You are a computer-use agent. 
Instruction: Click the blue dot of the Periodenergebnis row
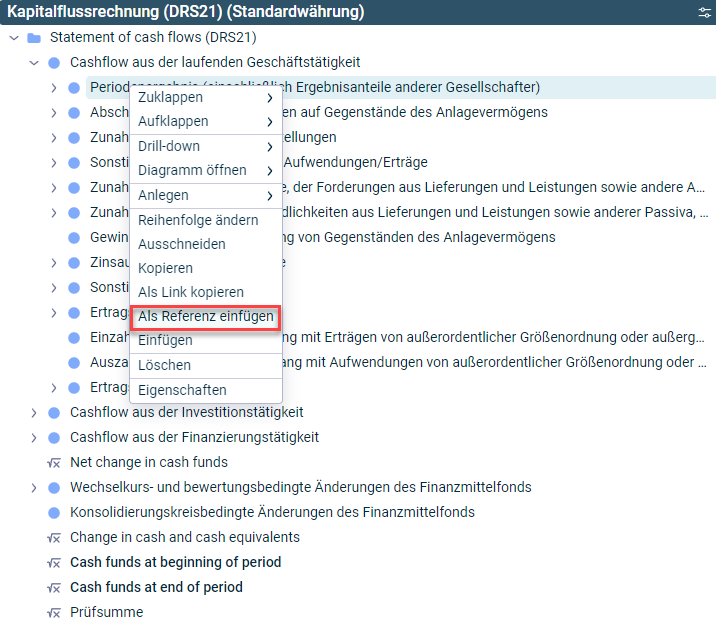pyautogui.click(x=74, y=88)
